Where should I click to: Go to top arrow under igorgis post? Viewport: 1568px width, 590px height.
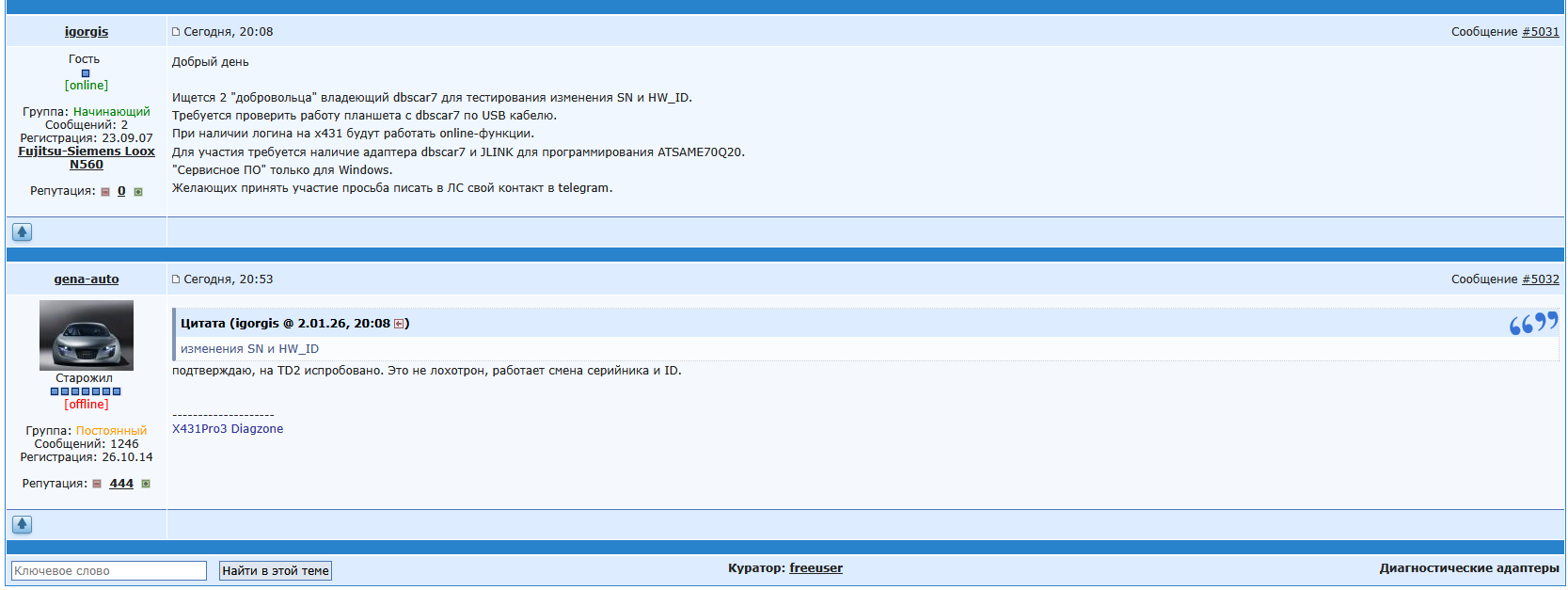click(x=23, y=231)
